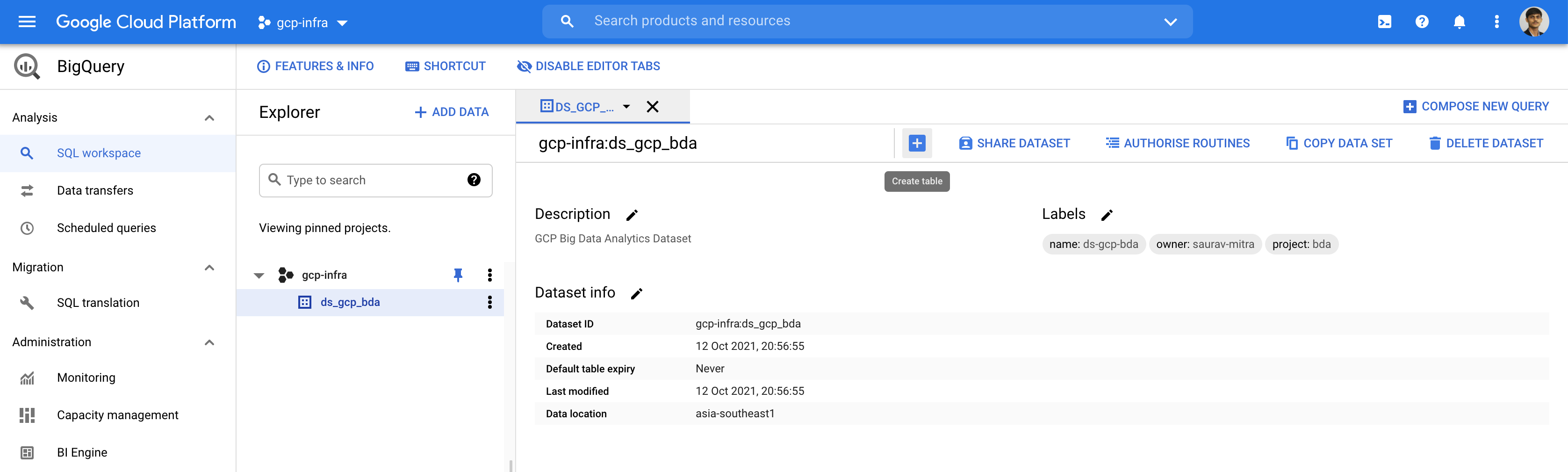The image size is (1568, 472).
Task: Open the user account avatar
Action: pyautogui.click(x=1534, y=22)
